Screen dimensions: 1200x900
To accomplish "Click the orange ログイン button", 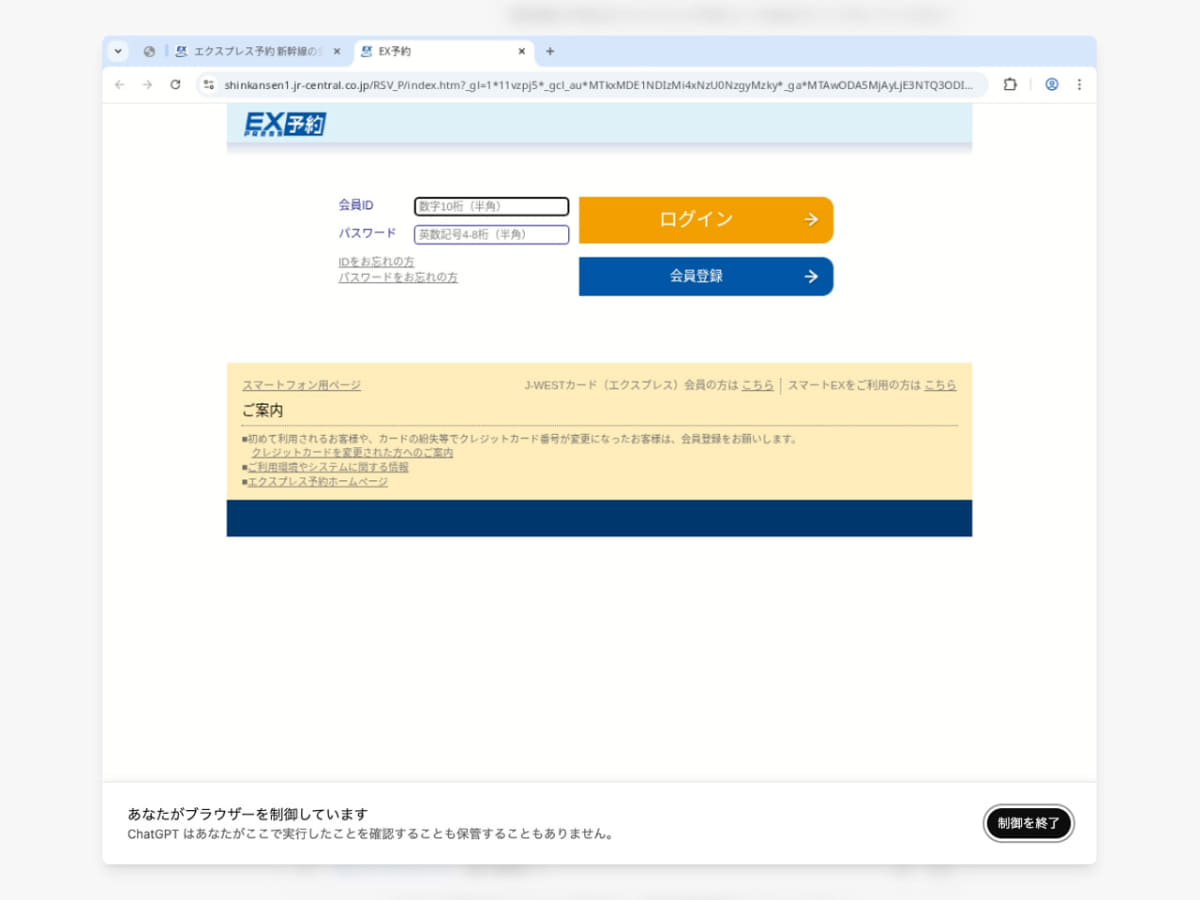I will pyautogui.click(x=706, y=219).
